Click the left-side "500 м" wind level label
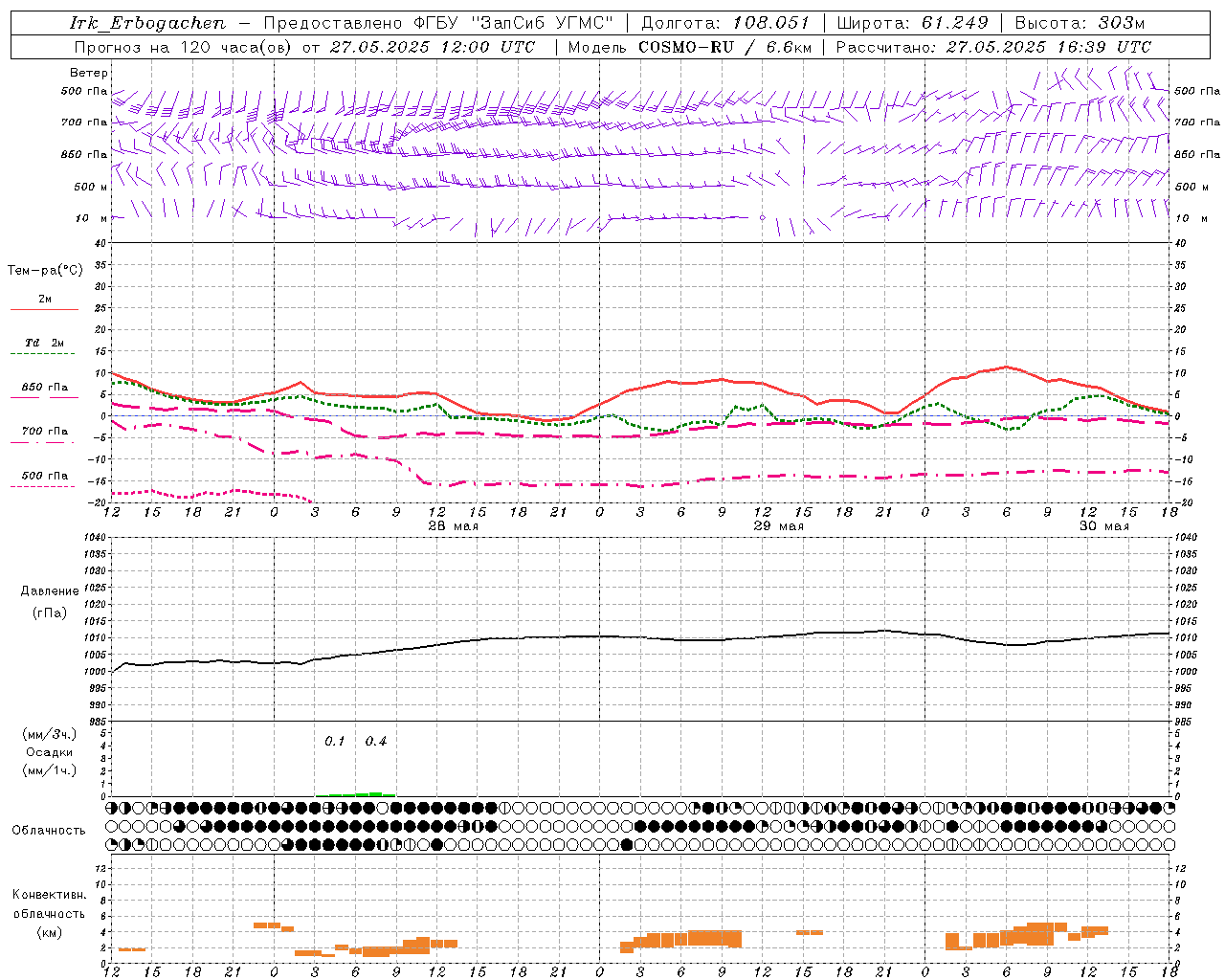1225x980 pixels. (91, 187)
